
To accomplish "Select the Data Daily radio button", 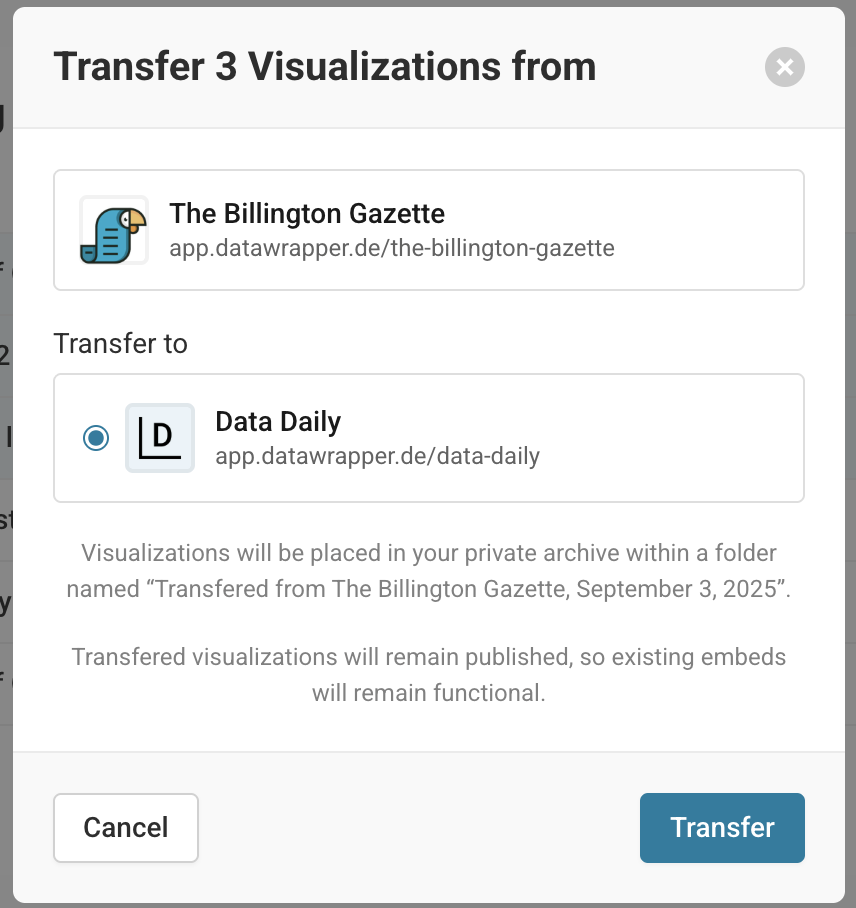I will point(96,438).
